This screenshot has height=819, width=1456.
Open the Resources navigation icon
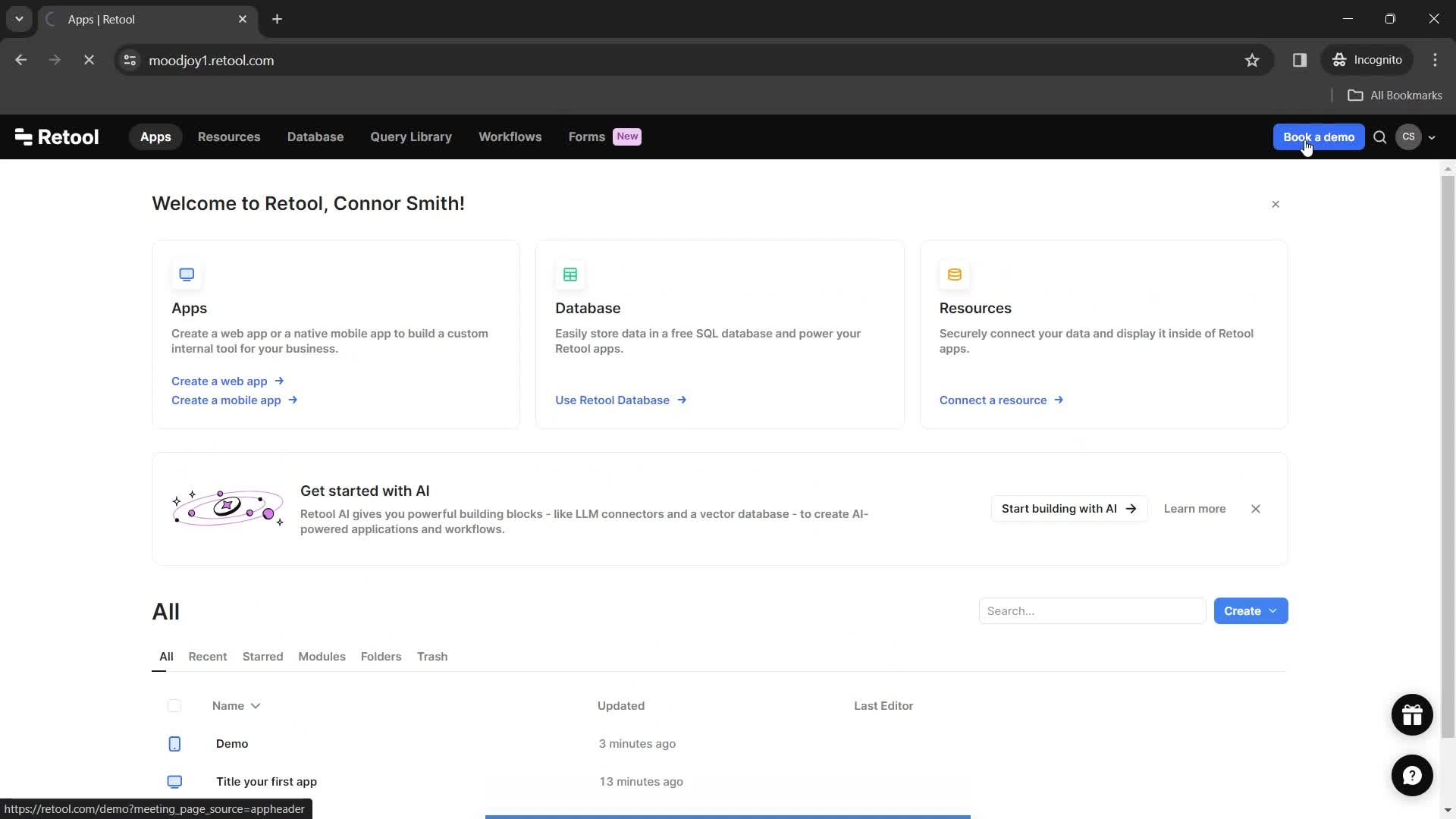pyautogui.click(x=229, y=137)
